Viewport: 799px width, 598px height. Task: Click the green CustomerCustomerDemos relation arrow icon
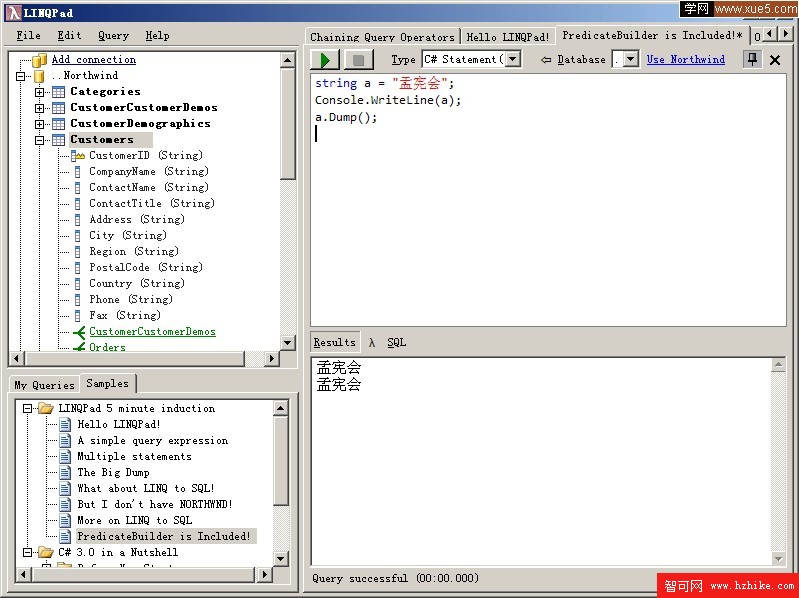[x=79, y=333]
